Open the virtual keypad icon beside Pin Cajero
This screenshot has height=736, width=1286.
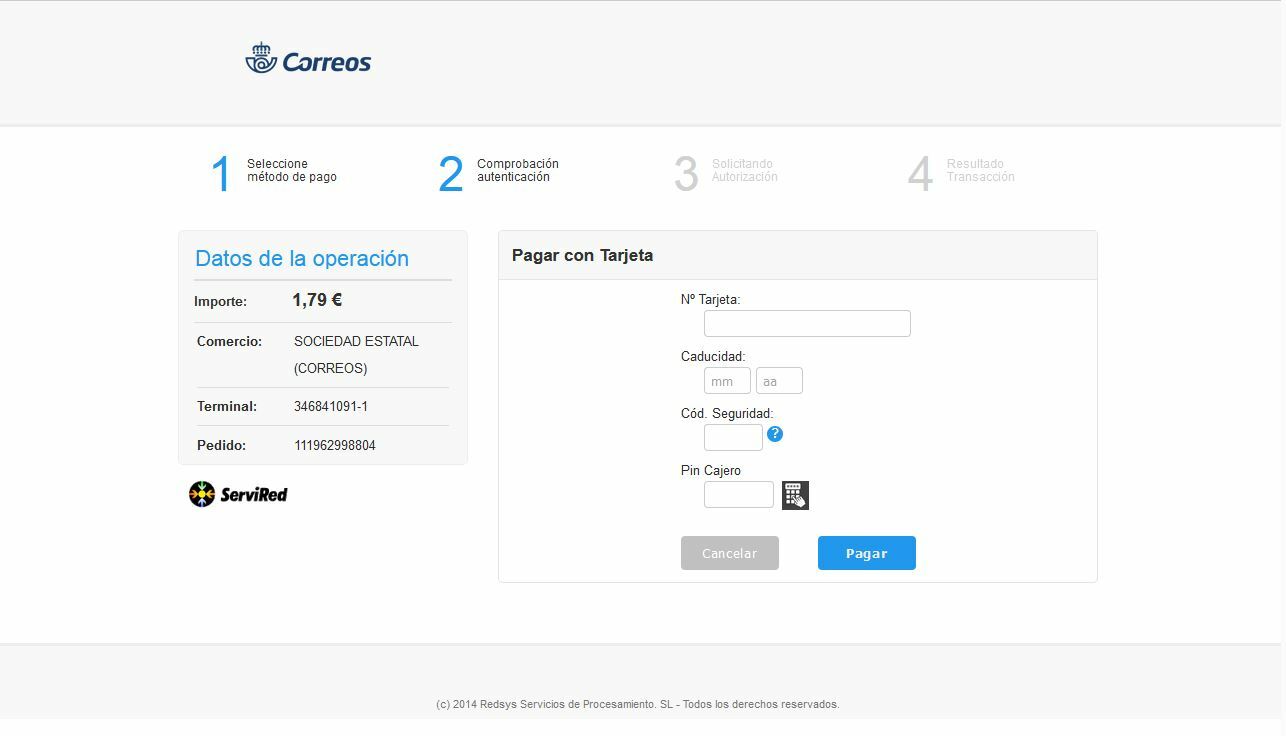click(x=795, y=495)
